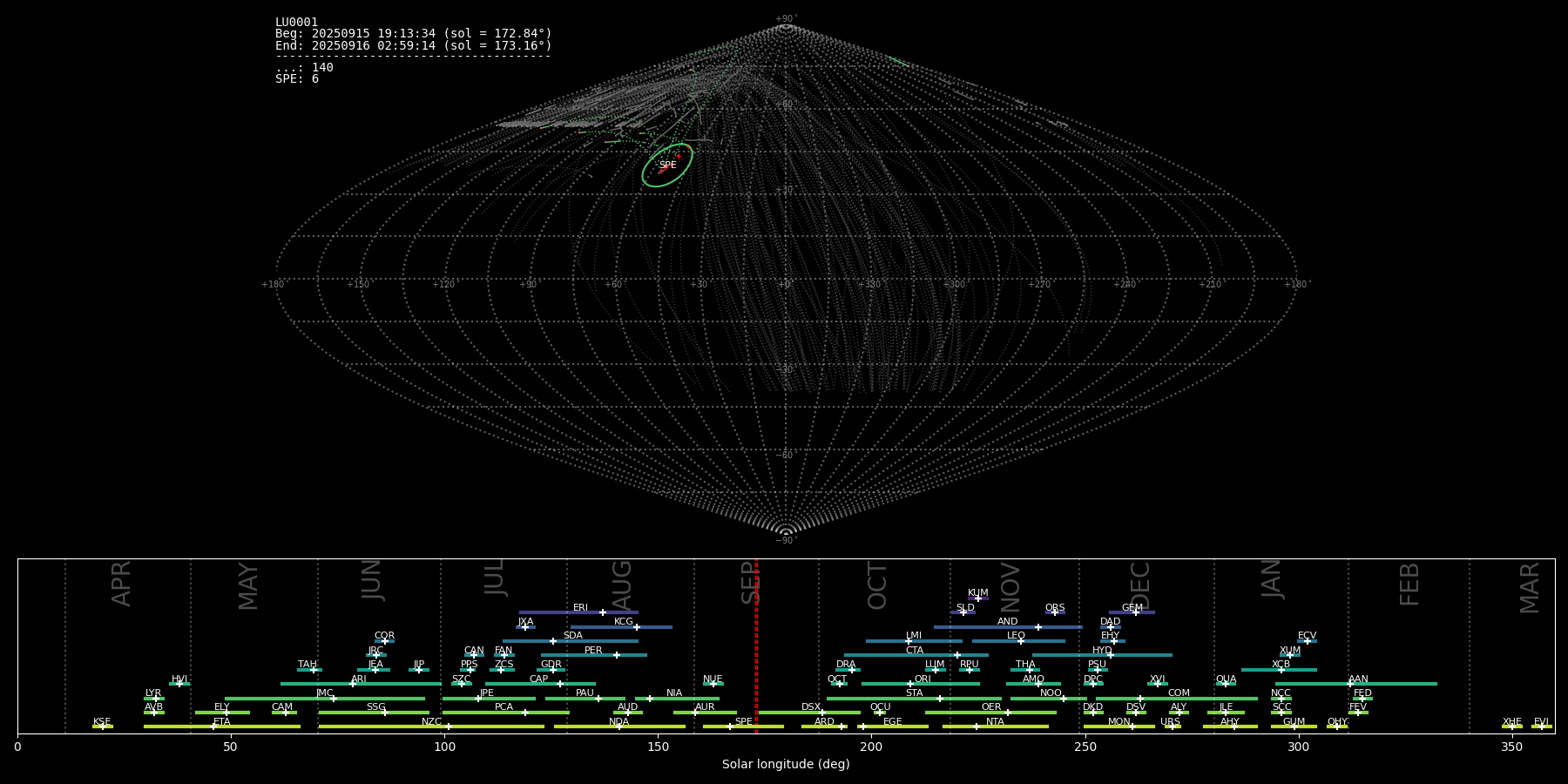The image size is (1568, 784).
Task: Click the STA shower label
Action: pos(914,693)
